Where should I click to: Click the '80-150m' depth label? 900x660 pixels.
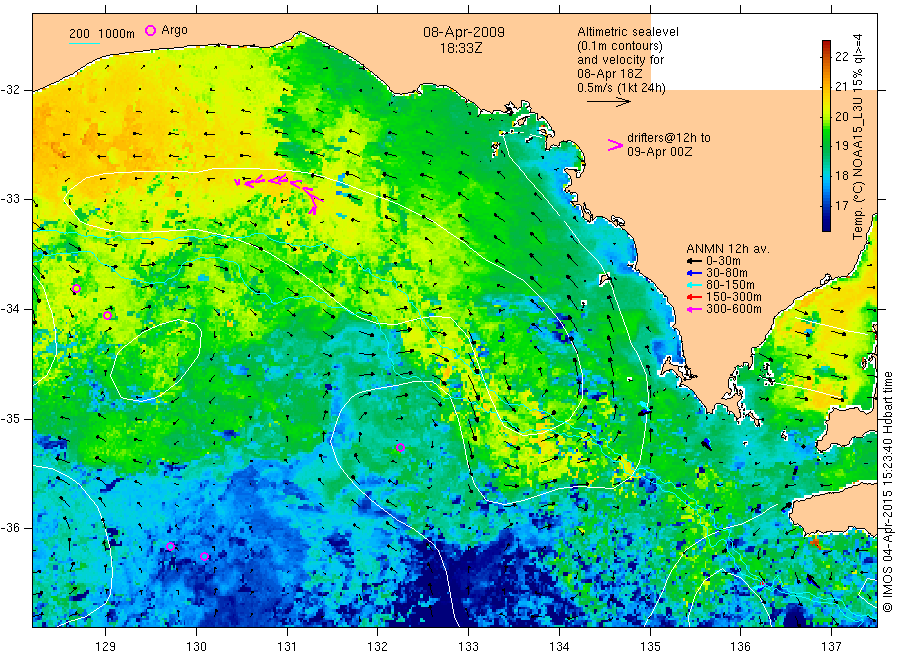(x=730, y=285)
